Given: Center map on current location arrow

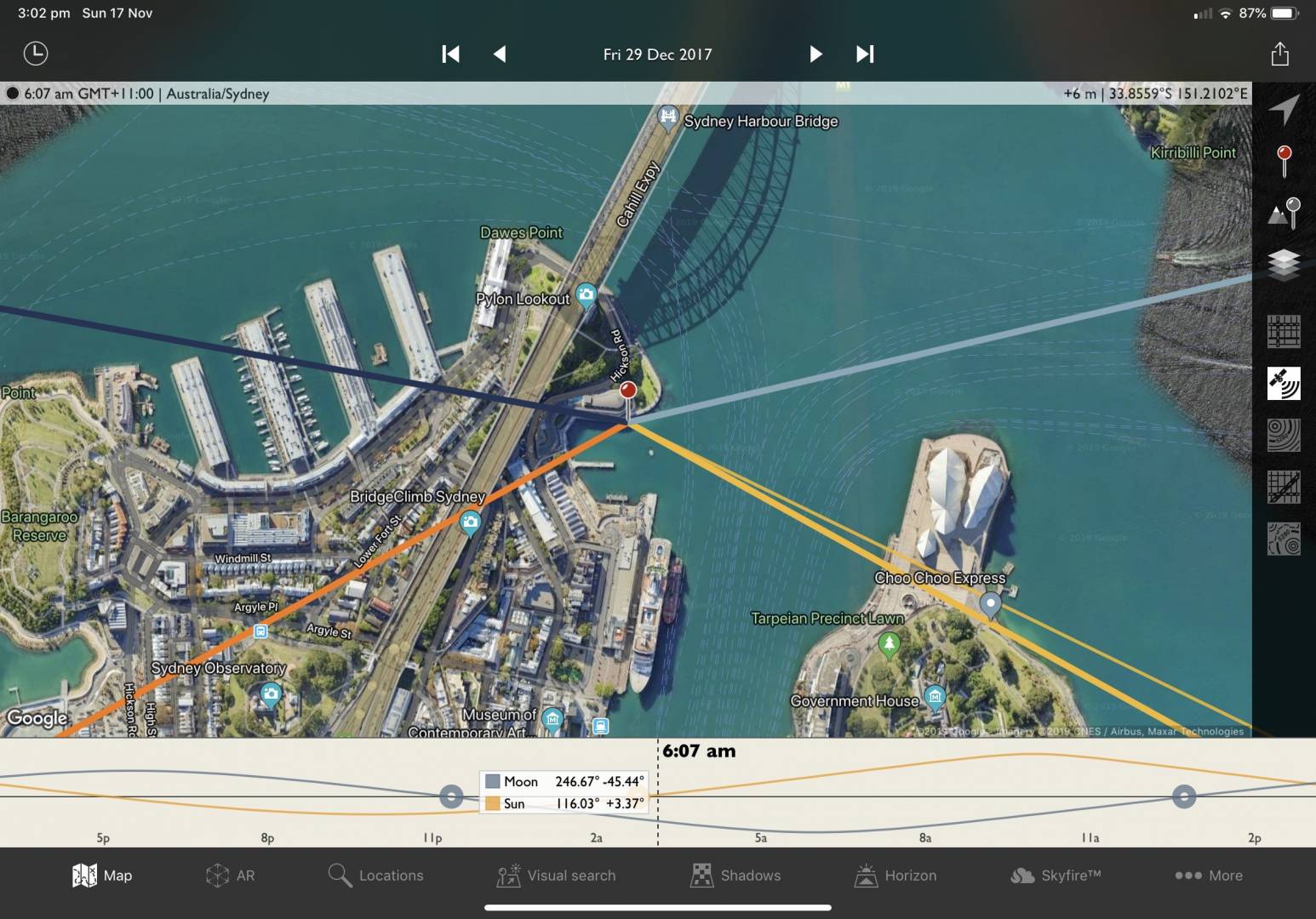Looking at the screenshot, I should [x=1284, y=108].
